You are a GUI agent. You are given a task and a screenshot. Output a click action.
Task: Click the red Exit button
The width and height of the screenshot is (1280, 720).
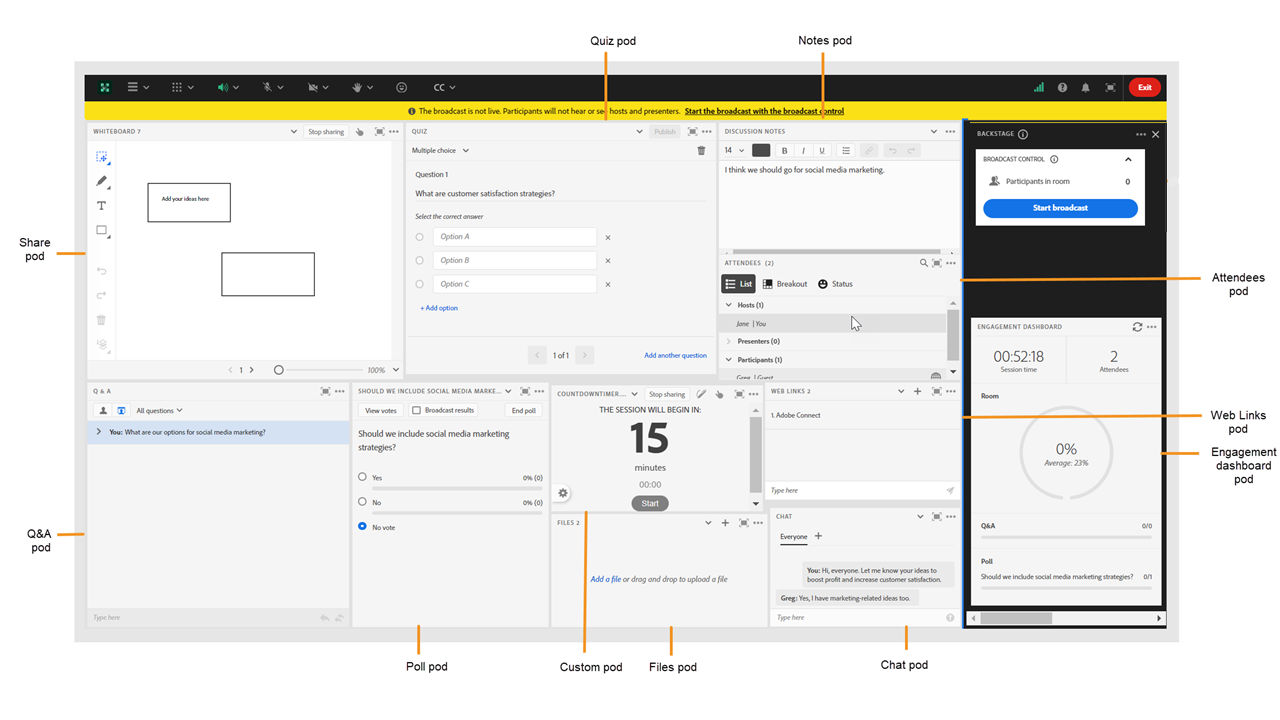(x=1144, y=87)
